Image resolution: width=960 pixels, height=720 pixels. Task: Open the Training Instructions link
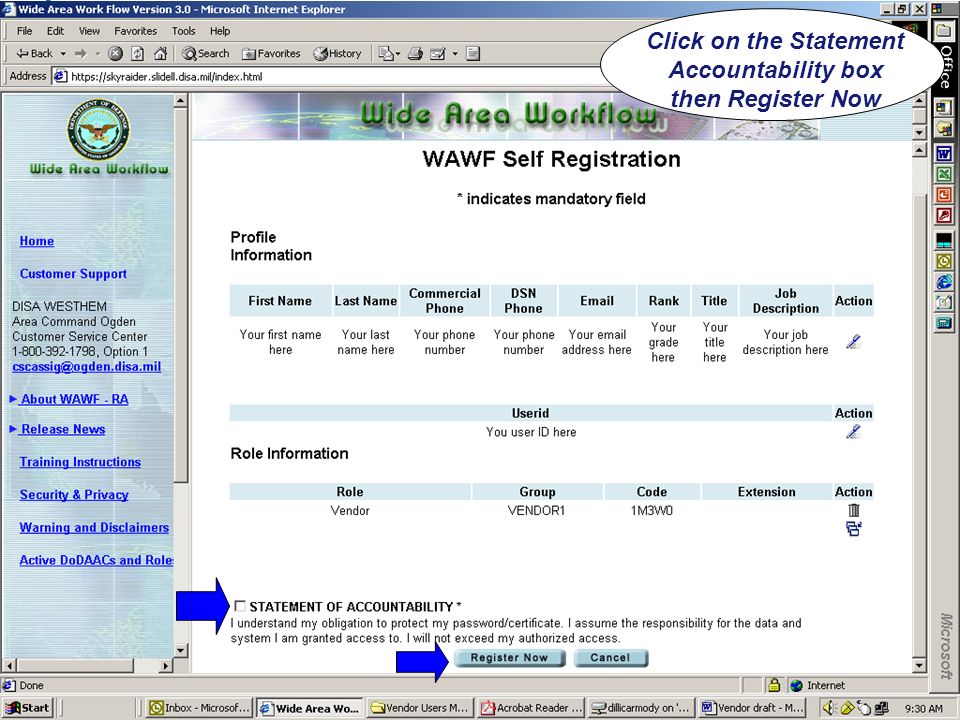(80, 462)
